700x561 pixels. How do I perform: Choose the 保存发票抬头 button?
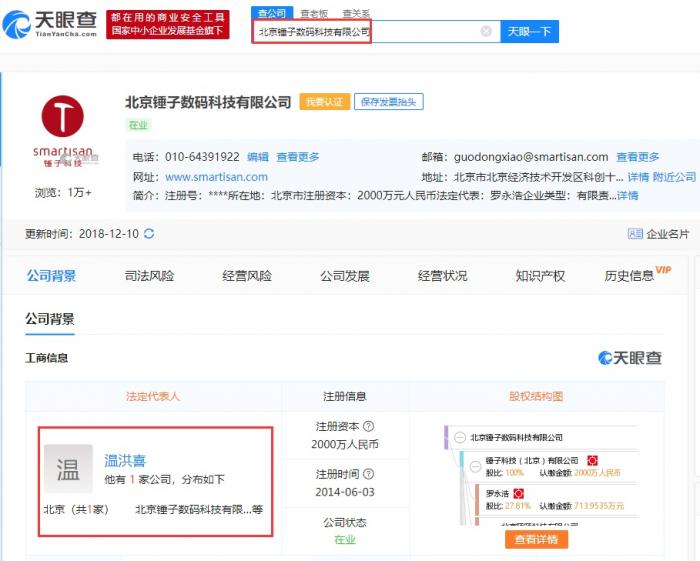[x=388, y=102]
